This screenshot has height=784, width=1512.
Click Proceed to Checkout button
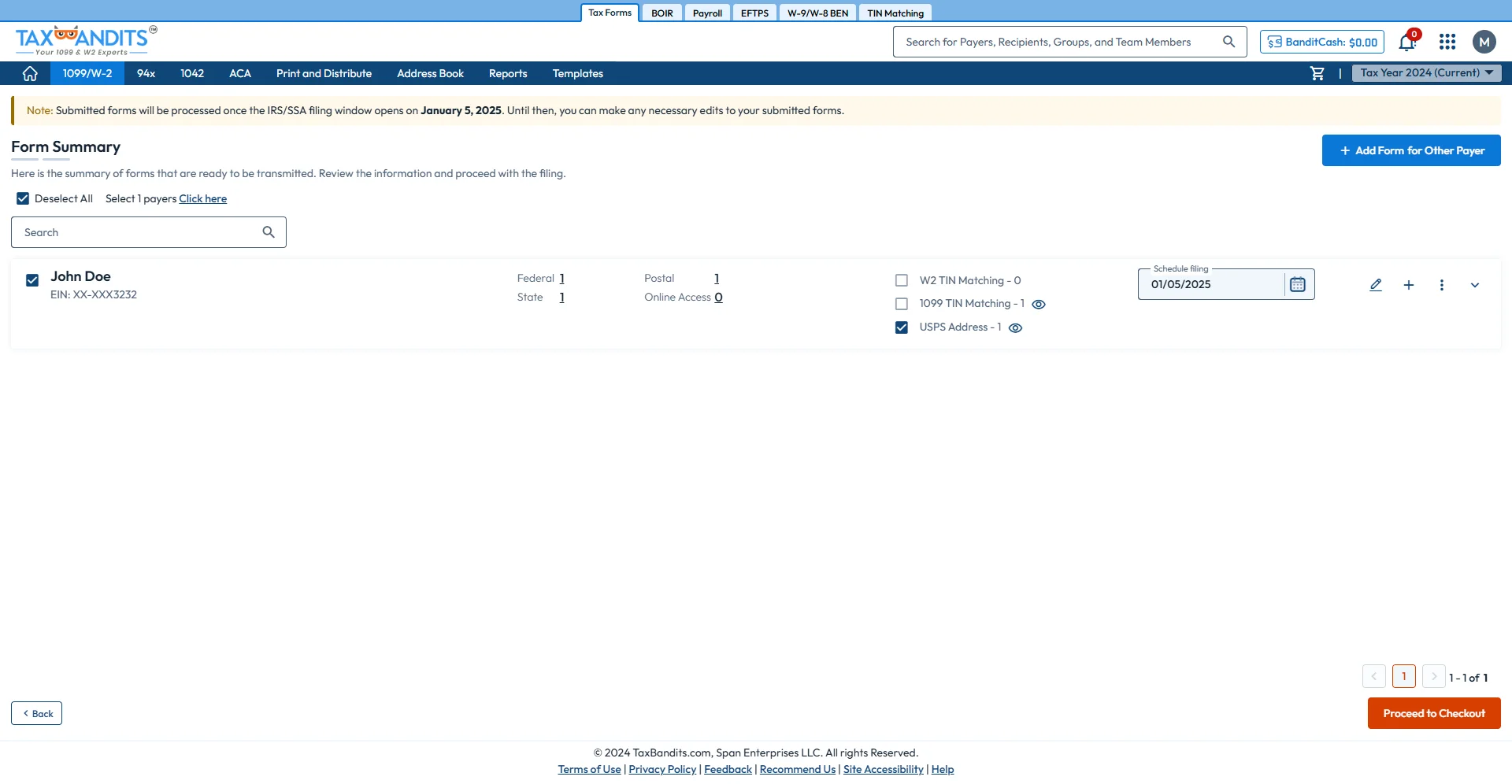coord(1434,713)
